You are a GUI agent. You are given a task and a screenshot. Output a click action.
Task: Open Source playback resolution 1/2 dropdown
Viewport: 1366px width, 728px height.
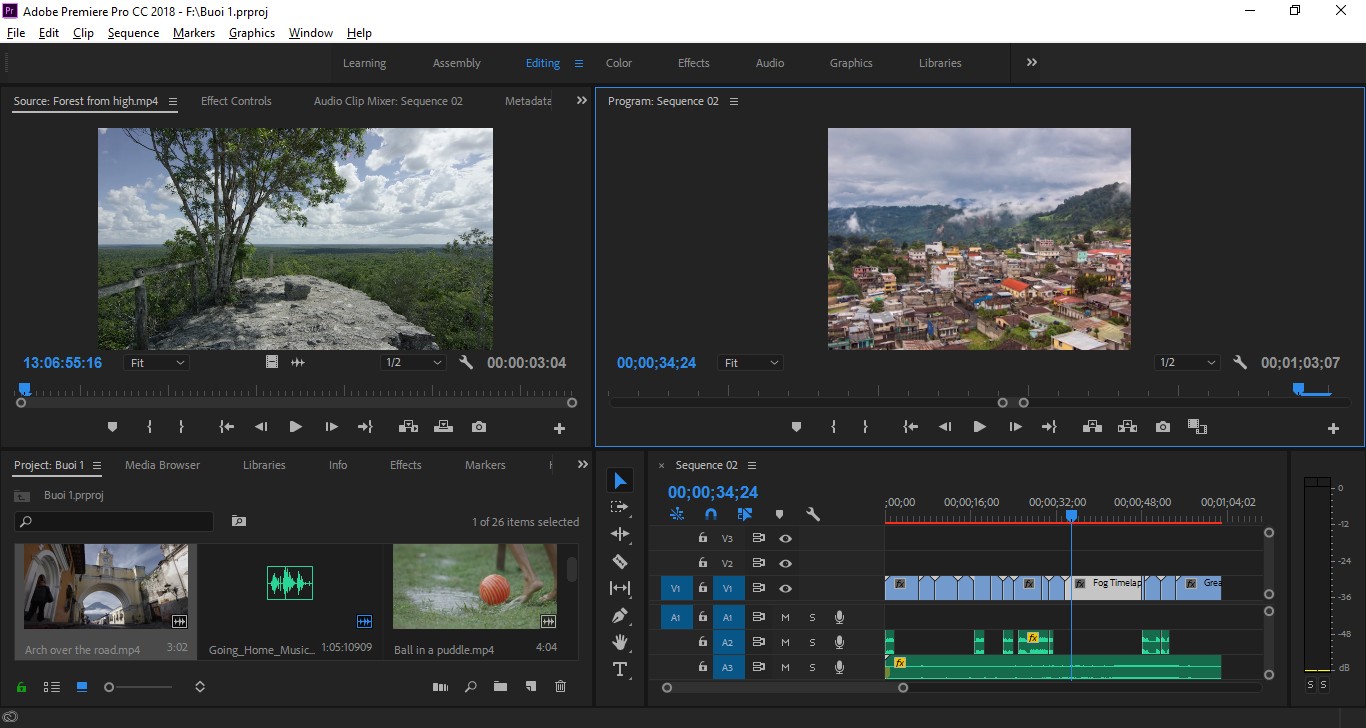coord(412,363)
